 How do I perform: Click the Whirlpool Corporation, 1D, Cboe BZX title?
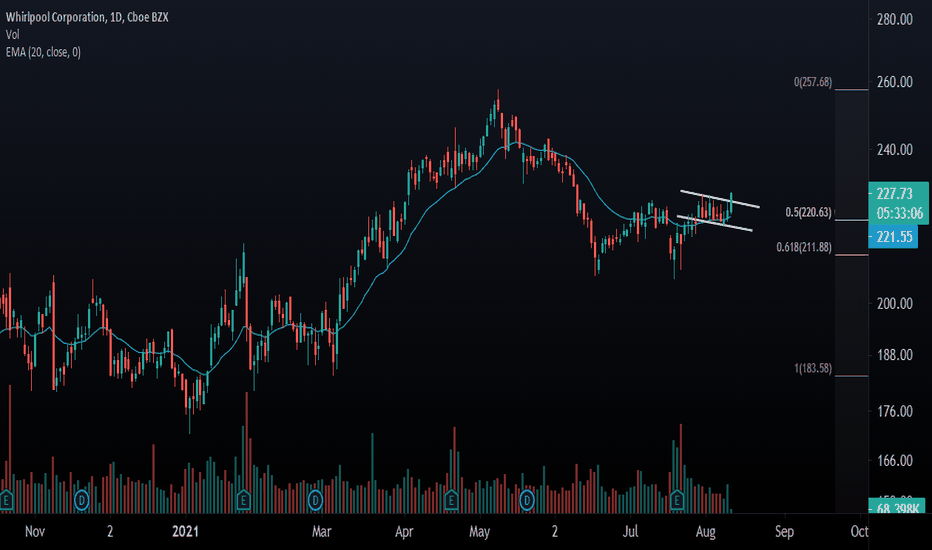pos(87,17)
